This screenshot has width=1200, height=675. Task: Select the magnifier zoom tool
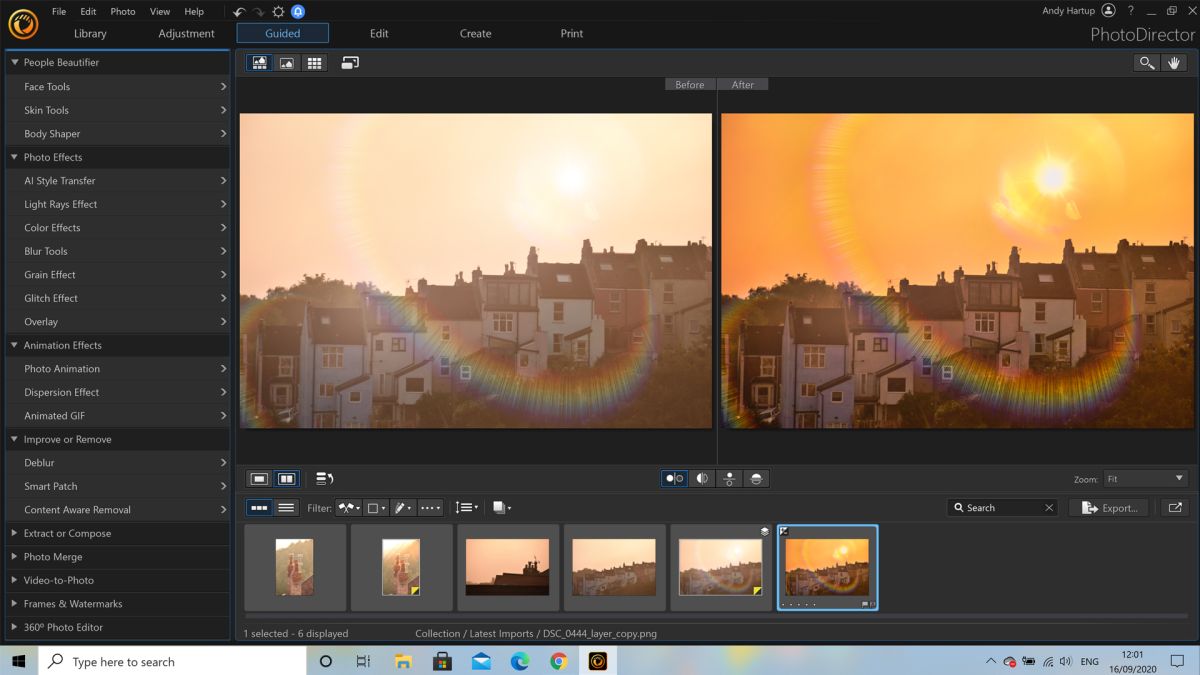point(1146,63)
